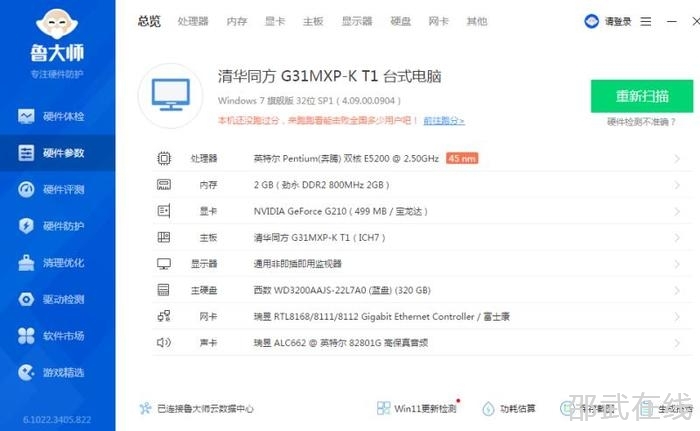Switch to the 硬盘 tab
Screen dimensions: 700x431
tap(400, 21)
